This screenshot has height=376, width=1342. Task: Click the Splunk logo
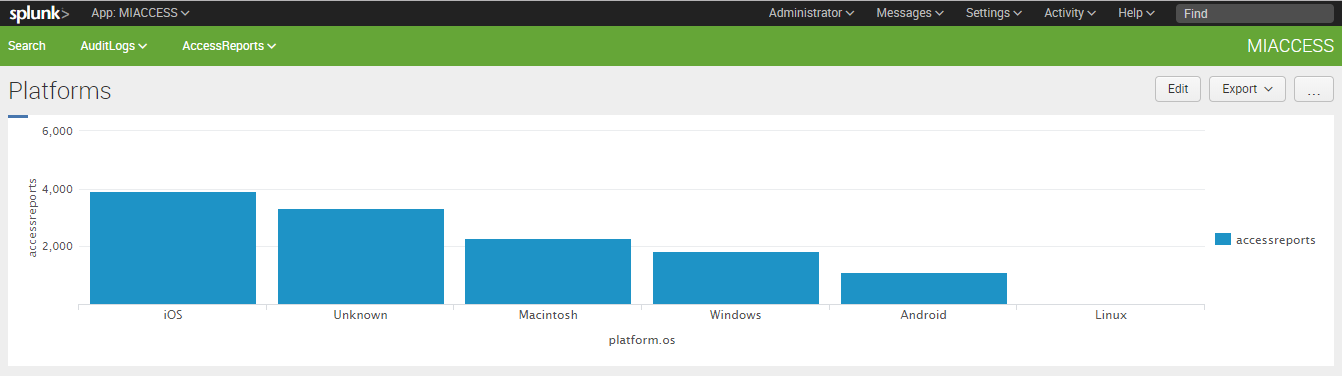(39, 13)
